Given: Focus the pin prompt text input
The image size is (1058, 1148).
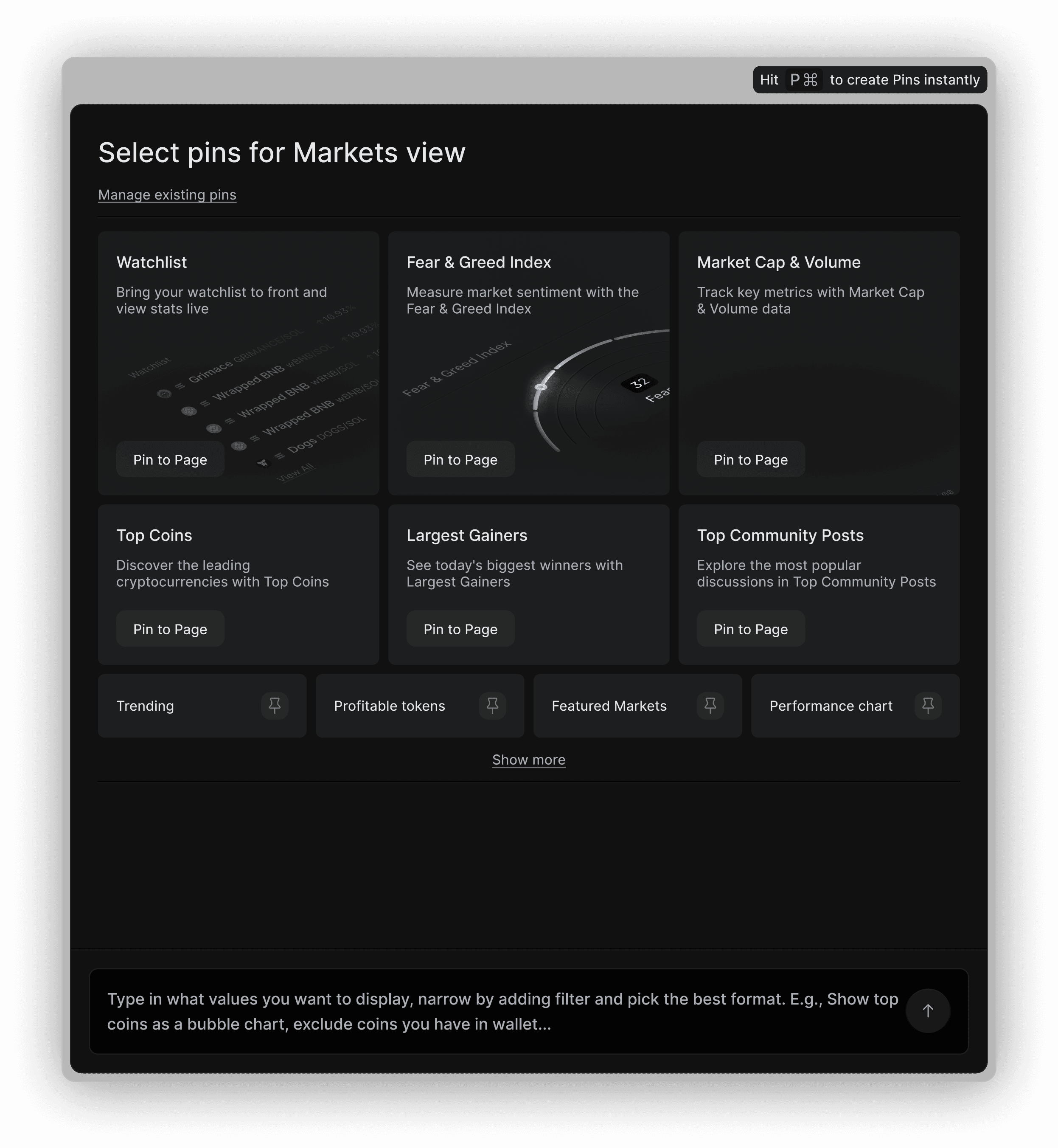Looking at the screenshot, I should [x=498, y=1011].
